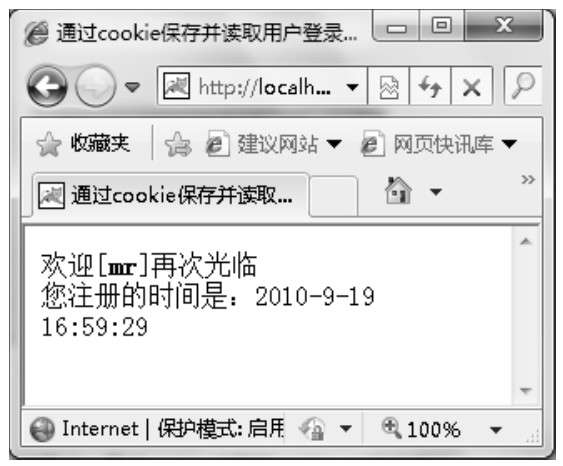Screen dimensions: 563x466
Task: Open the 建议网站 suggested sites link
Action: 274,144
